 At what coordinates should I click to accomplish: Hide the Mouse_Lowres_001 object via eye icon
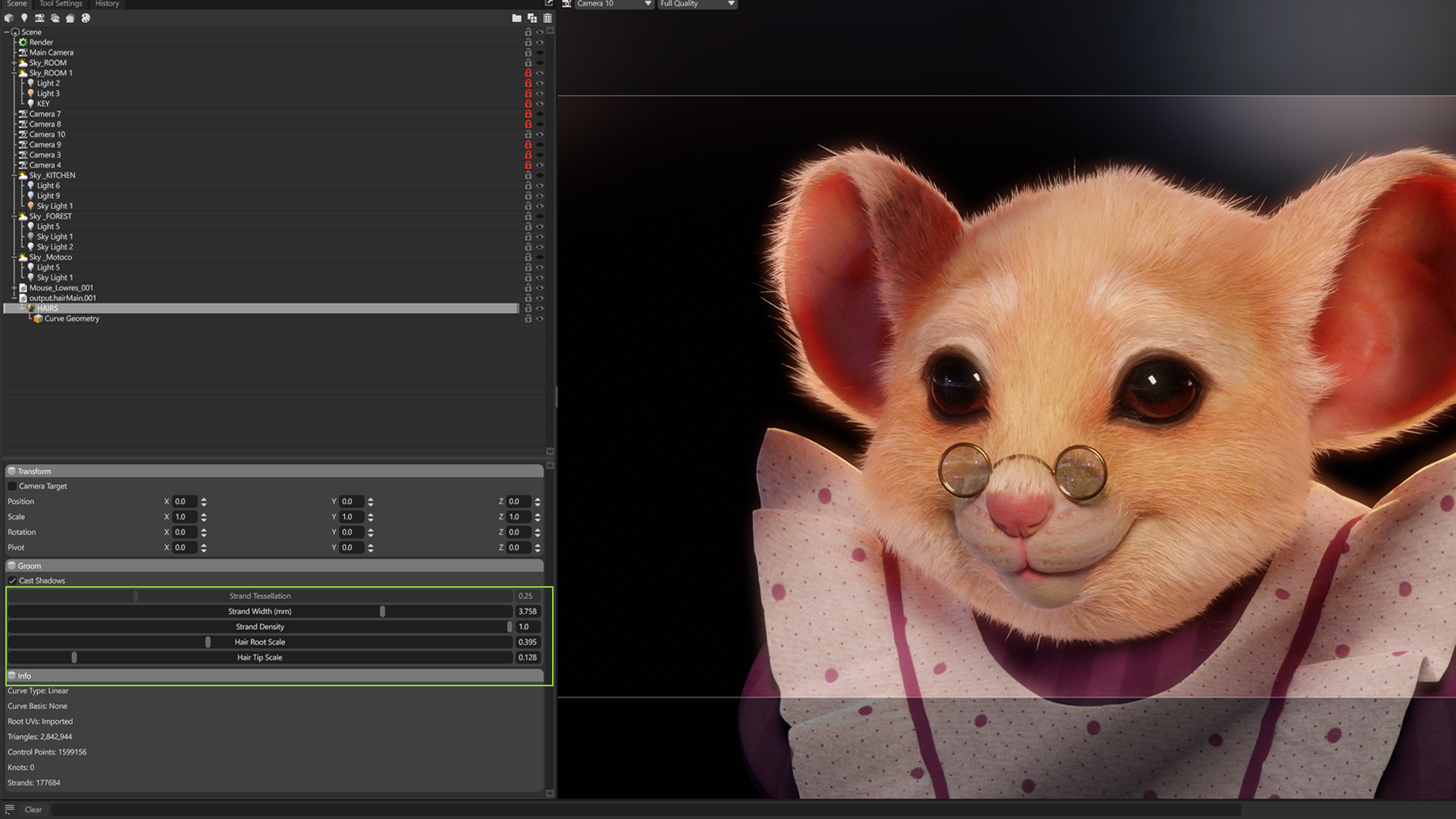pyautogui.click(x=540, y=288)
